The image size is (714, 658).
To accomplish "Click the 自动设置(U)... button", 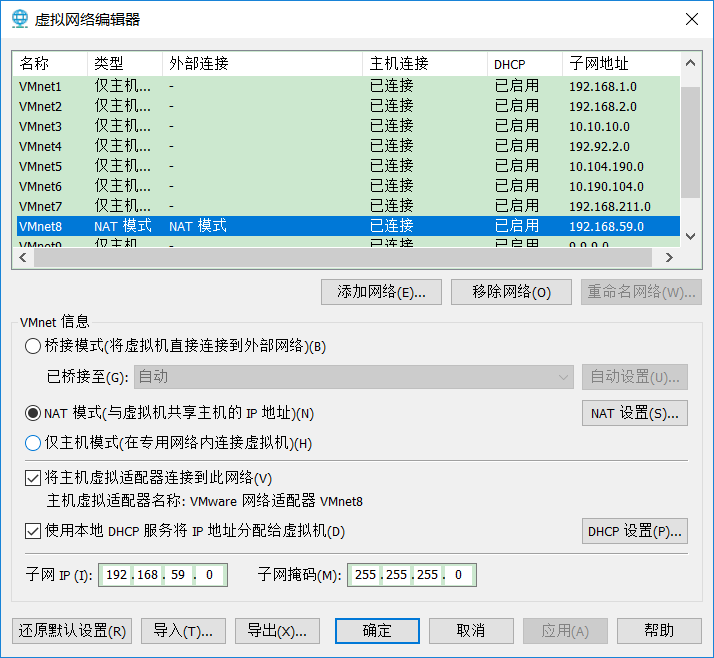I will point(635,377).
